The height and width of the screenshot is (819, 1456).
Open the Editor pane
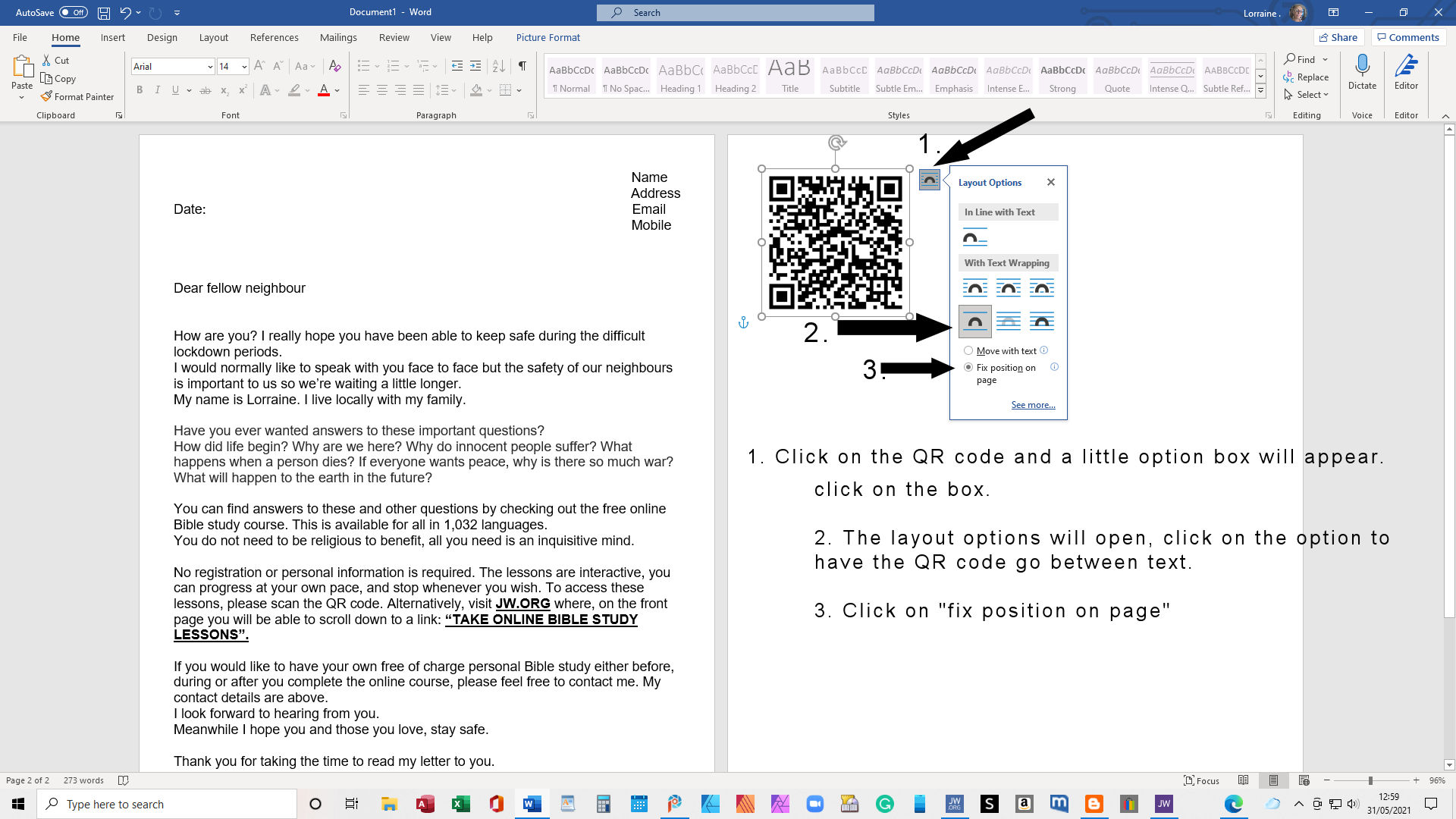1406,72
